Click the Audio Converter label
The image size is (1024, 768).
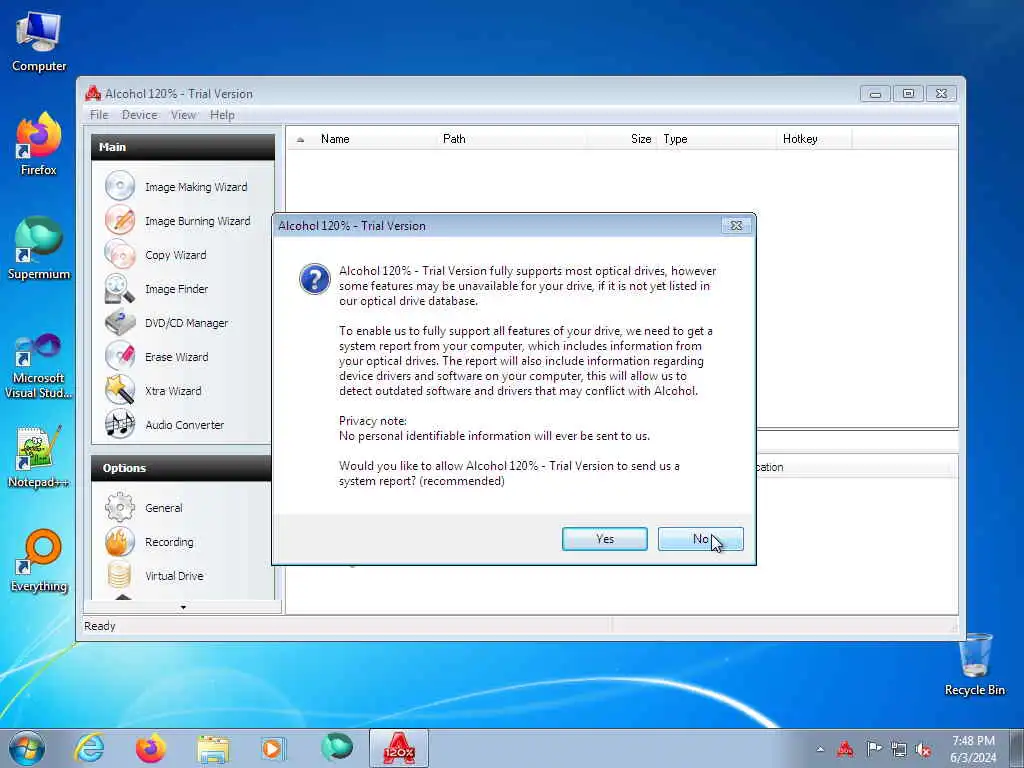click(x=184, y=424)
